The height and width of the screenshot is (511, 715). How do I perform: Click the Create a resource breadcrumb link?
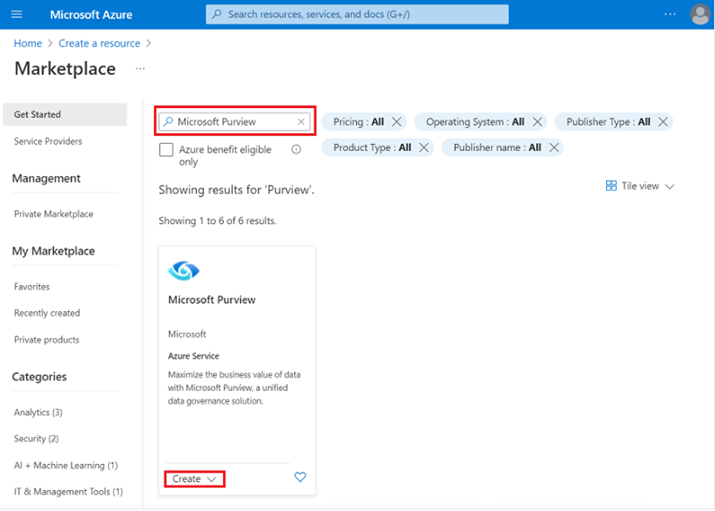click(x=99, y=43)
